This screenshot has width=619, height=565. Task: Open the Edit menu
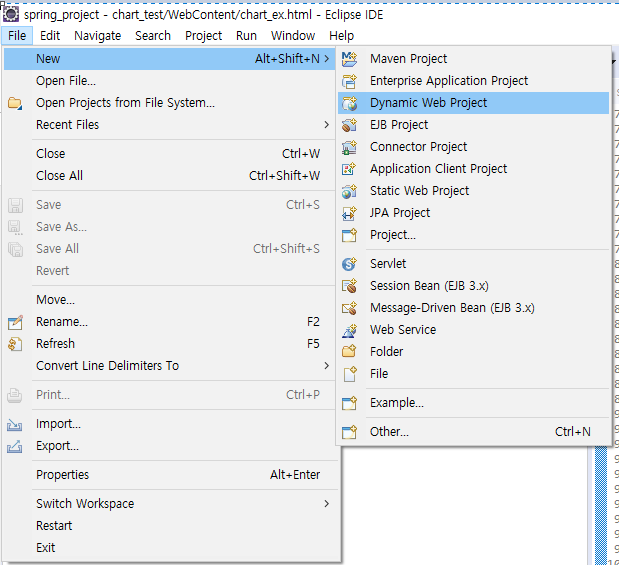click(50, 36)
